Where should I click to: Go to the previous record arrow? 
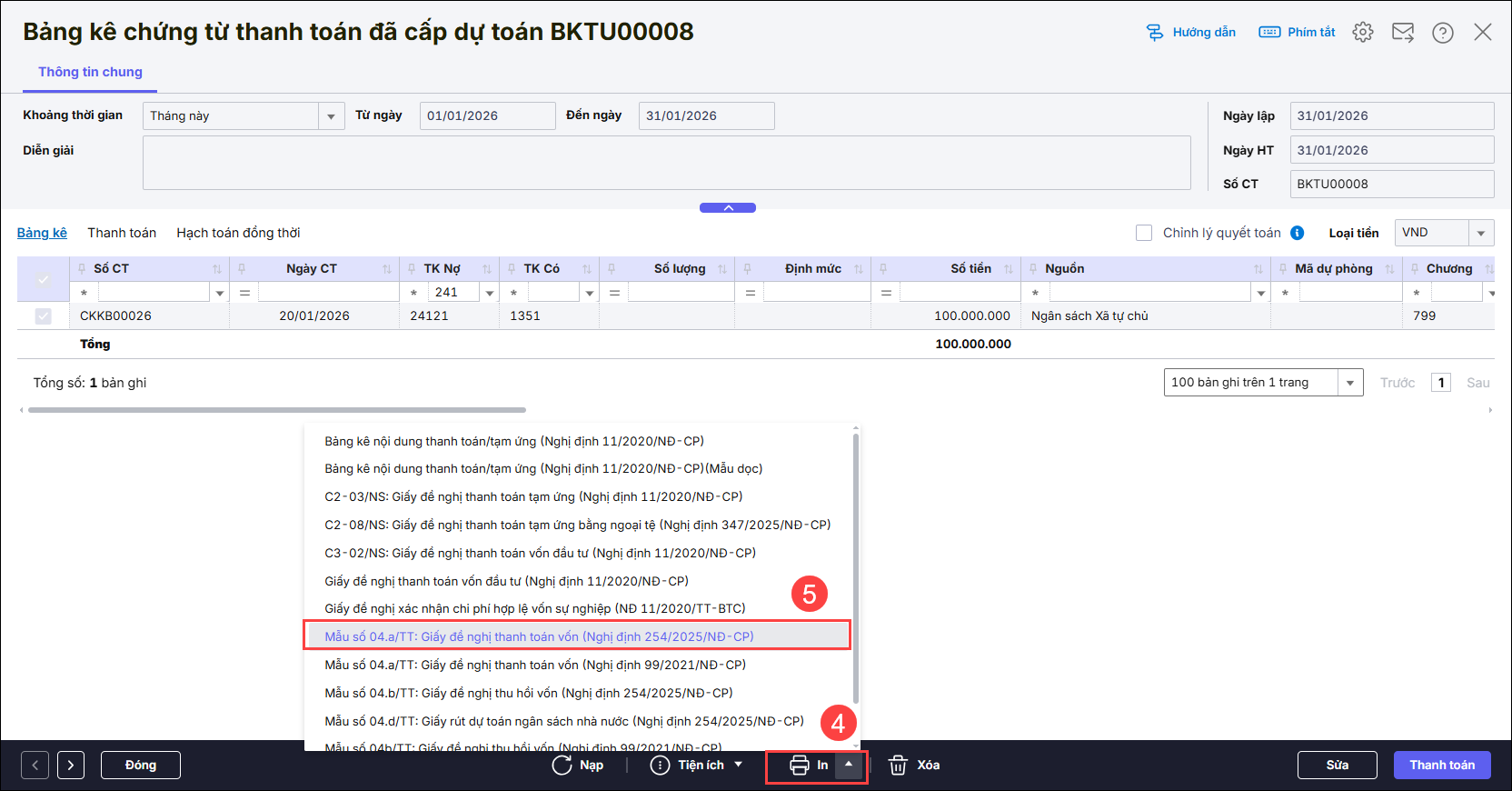[35, 766]
